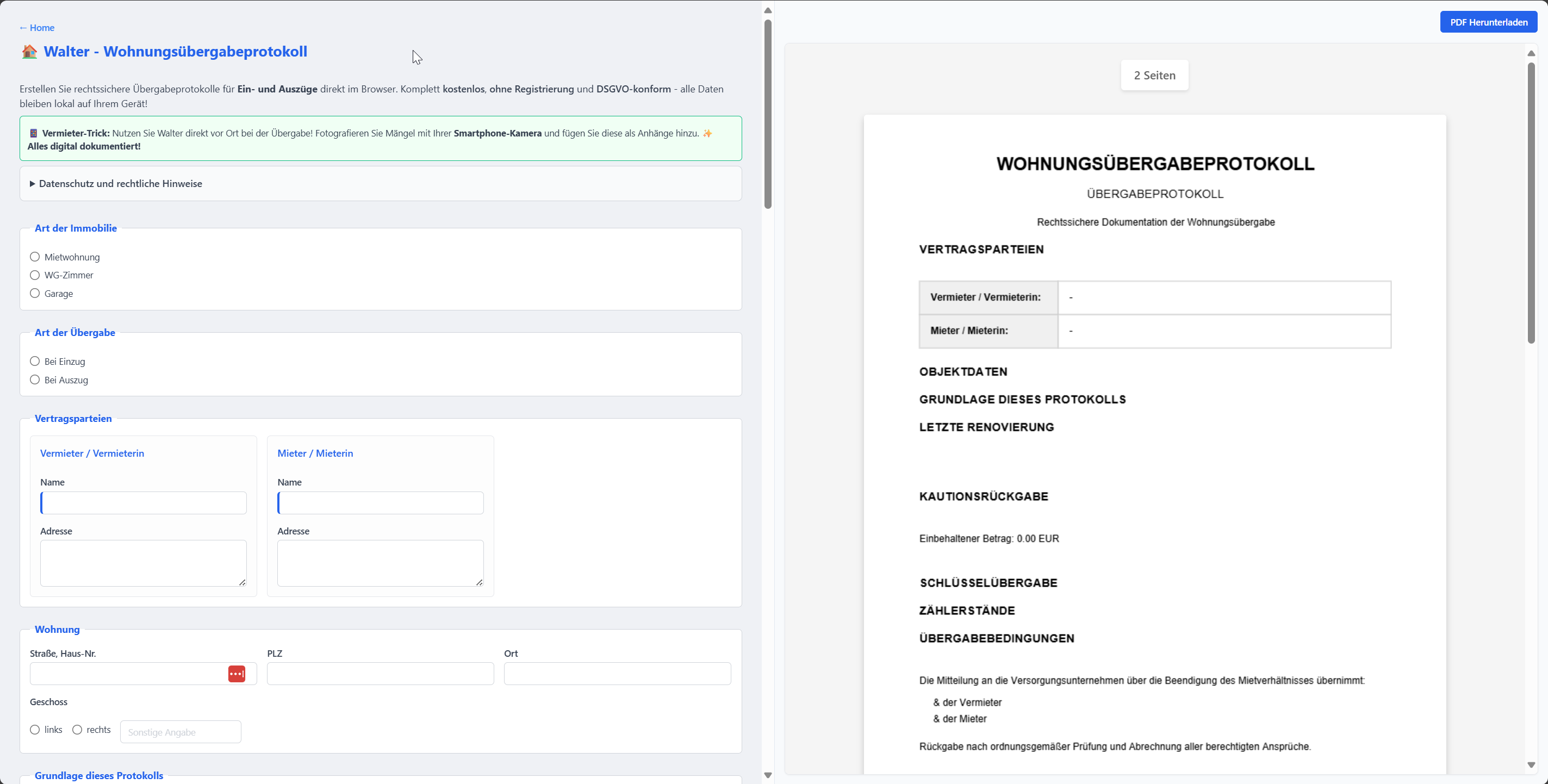Click the phone icon in Vermieter-Trick banner
Viewport: 1548px width, 784px height.
[34, 133]
